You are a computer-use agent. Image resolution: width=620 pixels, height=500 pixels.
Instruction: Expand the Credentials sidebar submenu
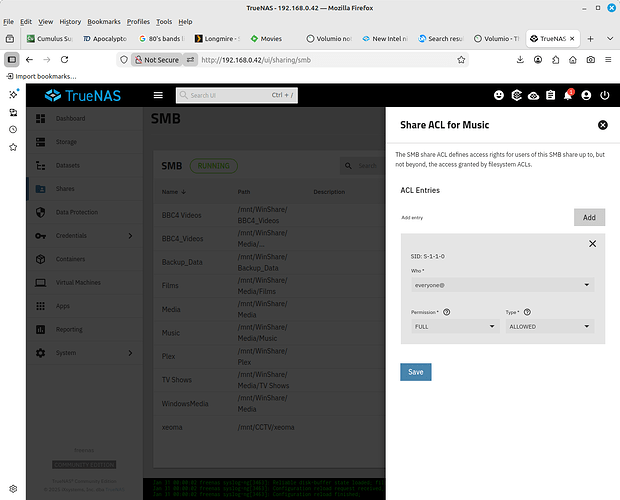pyautogui.click(x=130, y=235)
